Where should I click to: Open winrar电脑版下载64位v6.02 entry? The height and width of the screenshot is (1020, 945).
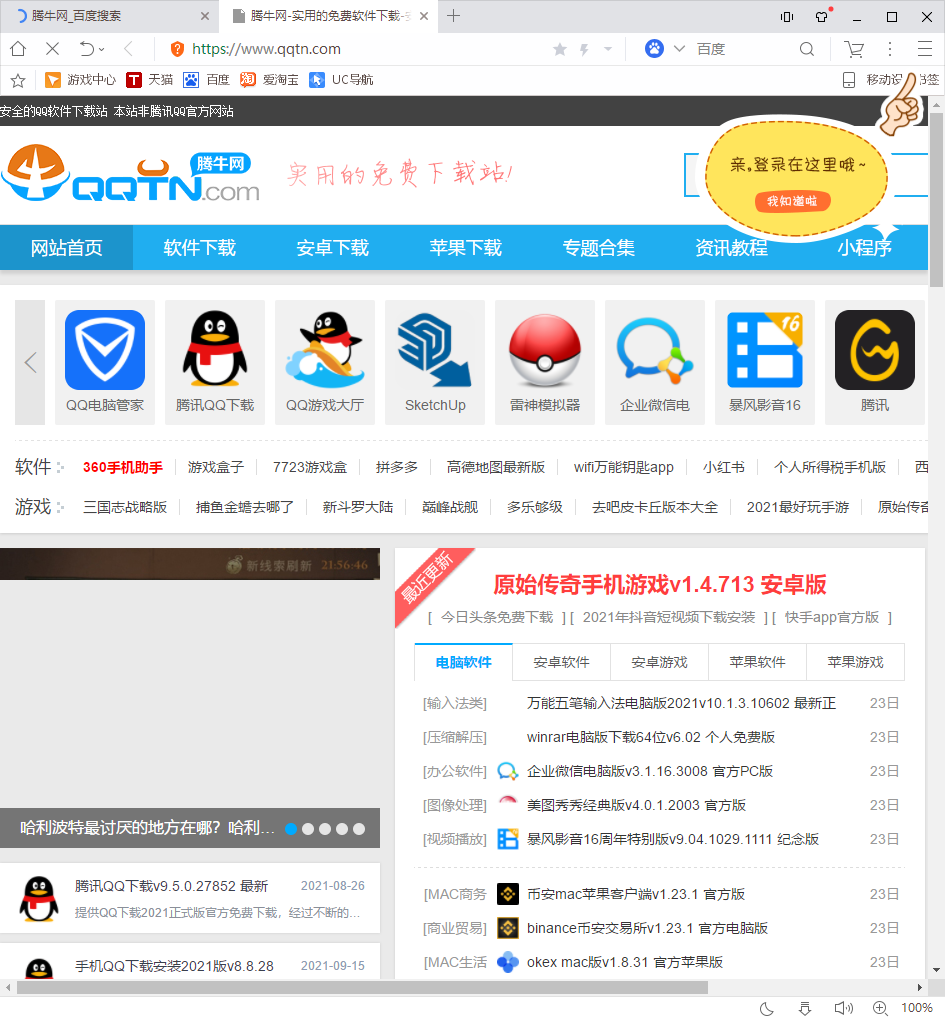tap(651, 738)
